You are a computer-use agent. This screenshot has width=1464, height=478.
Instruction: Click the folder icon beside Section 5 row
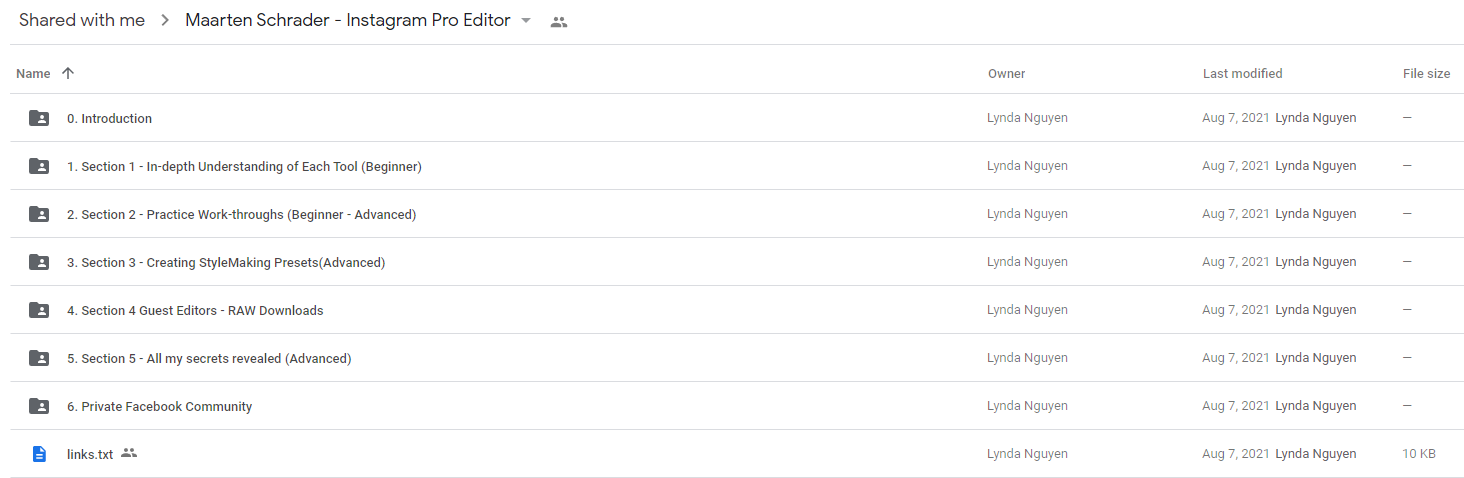[x=39, y=358]
